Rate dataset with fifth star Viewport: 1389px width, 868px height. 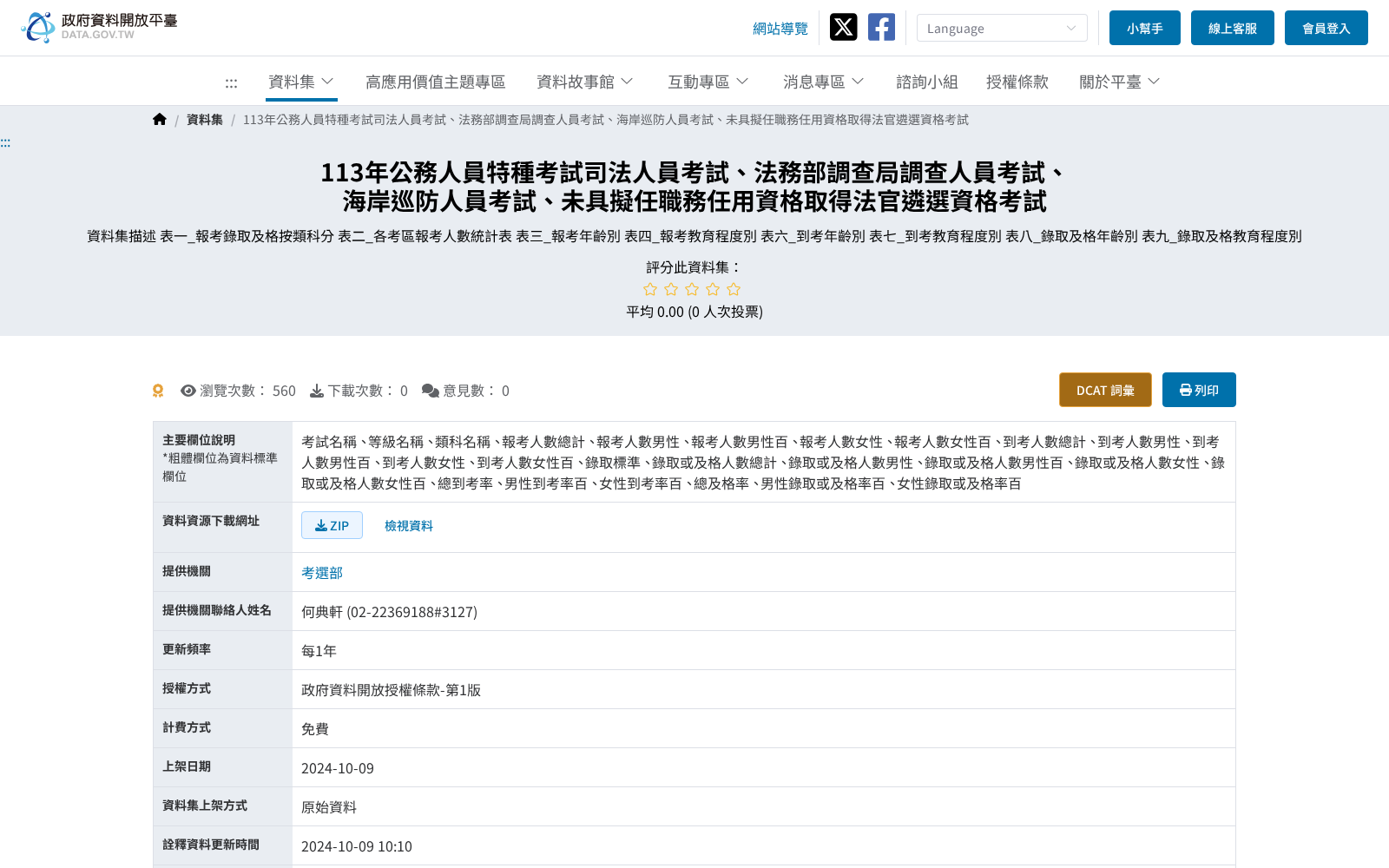734,289
